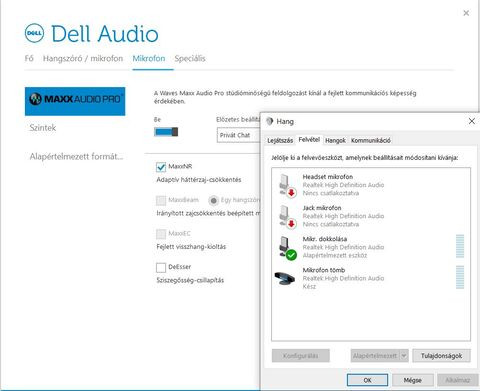The width and height of the screenshot is (480, 391).
Task: Open the Hangok tab
Action: click(335, 140)
